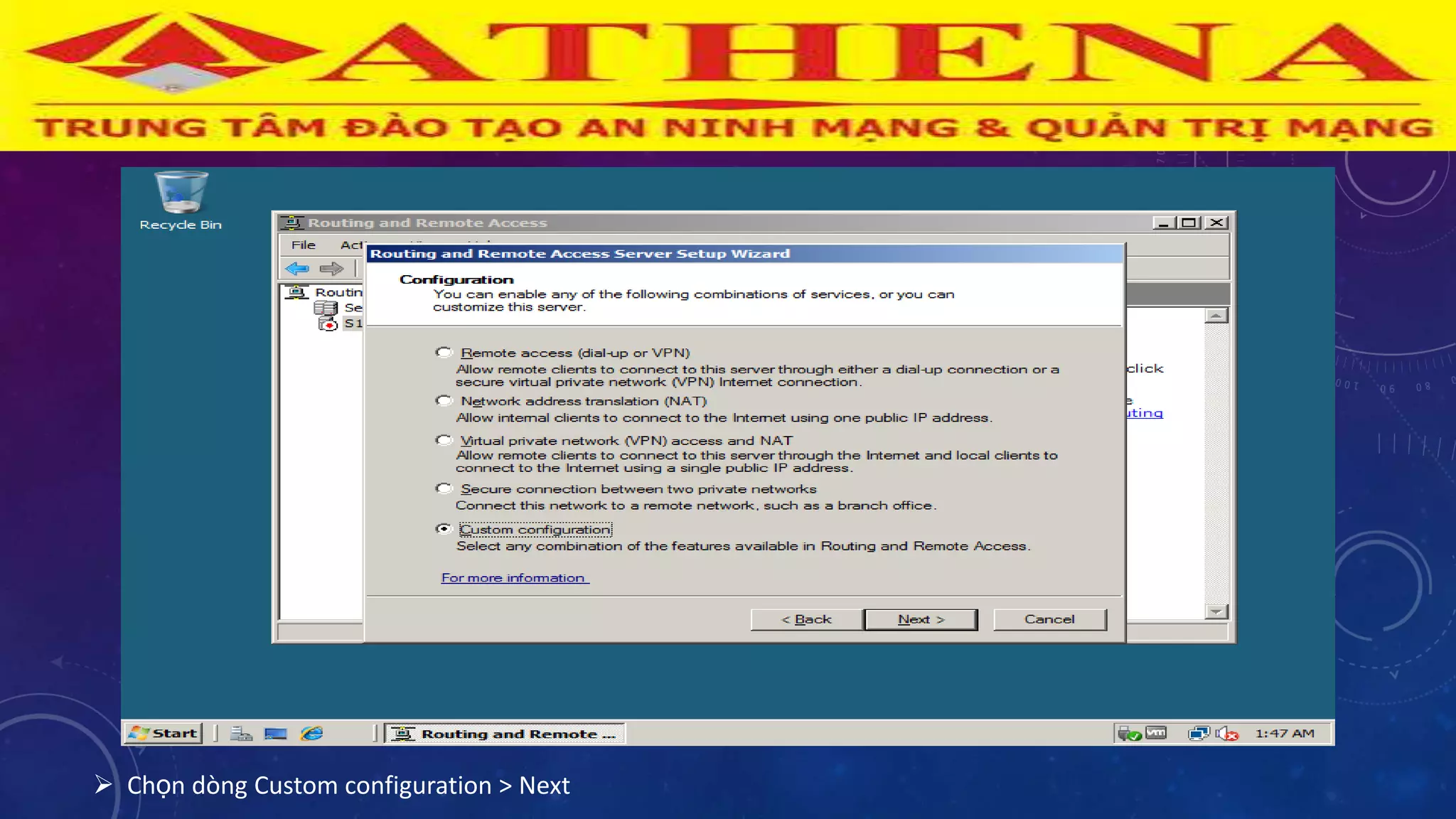Viewport: 1456px width, 819px height.
Task: Click the Routing and Remote Access title icon
Action: [x=291, y=223]
